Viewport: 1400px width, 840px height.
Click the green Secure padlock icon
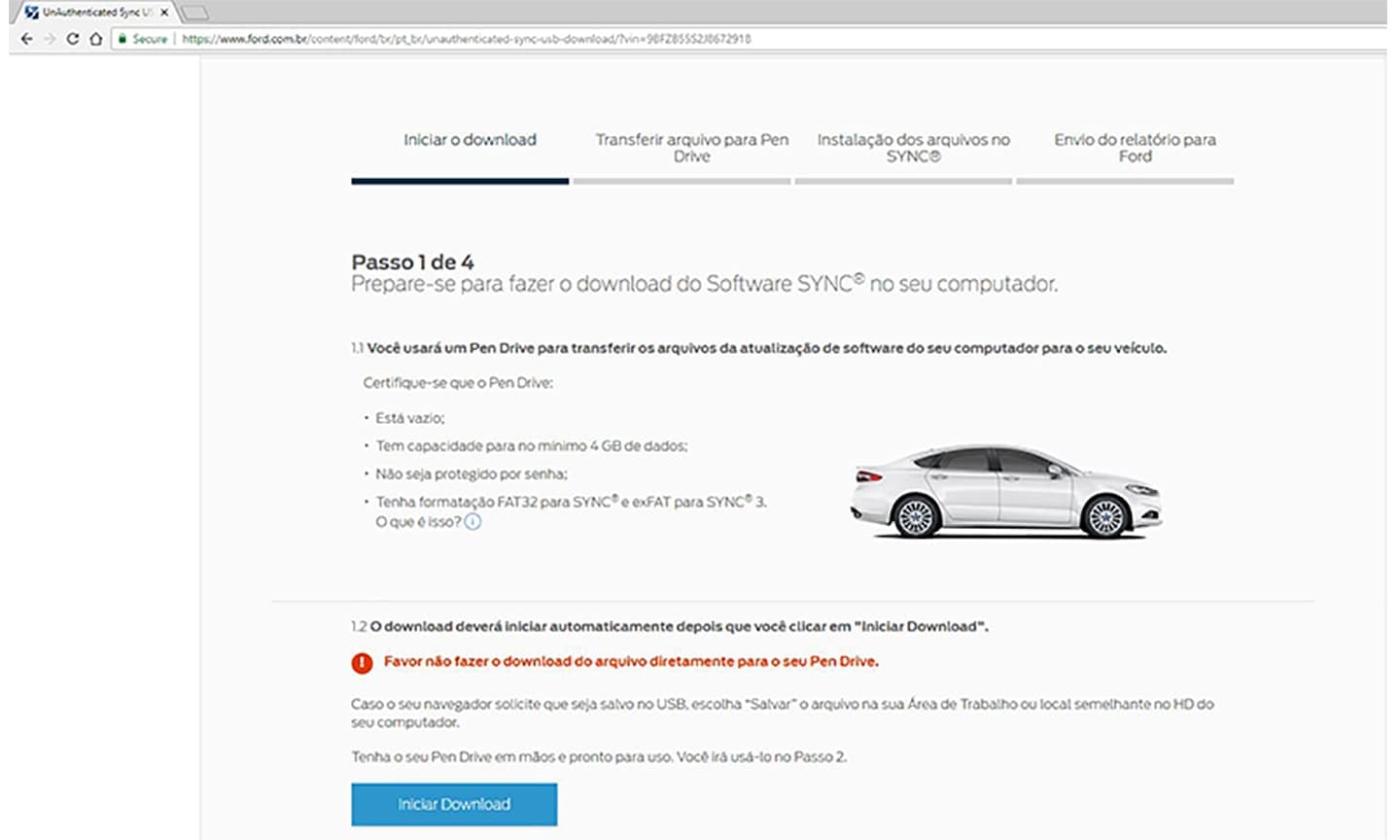pyautogui.click(x=122, y=39)
